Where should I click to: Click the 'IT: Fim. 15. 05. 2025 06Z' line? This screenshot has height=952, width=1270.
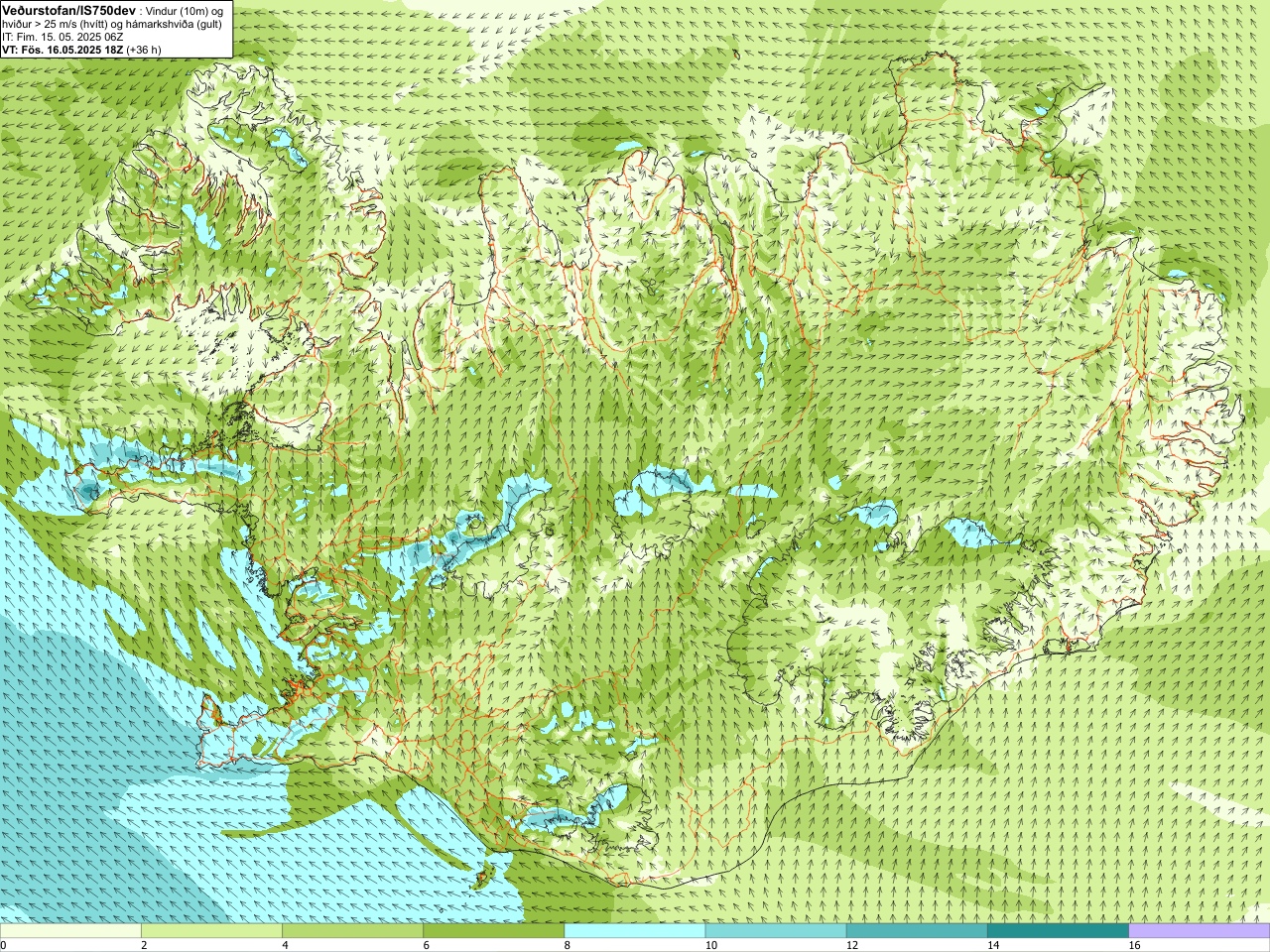63,36
